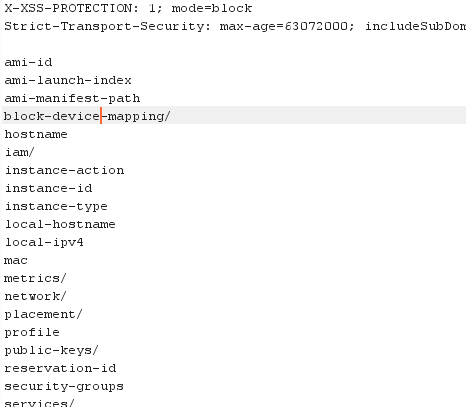Place cursor on the instance-id line

[49, 188]
